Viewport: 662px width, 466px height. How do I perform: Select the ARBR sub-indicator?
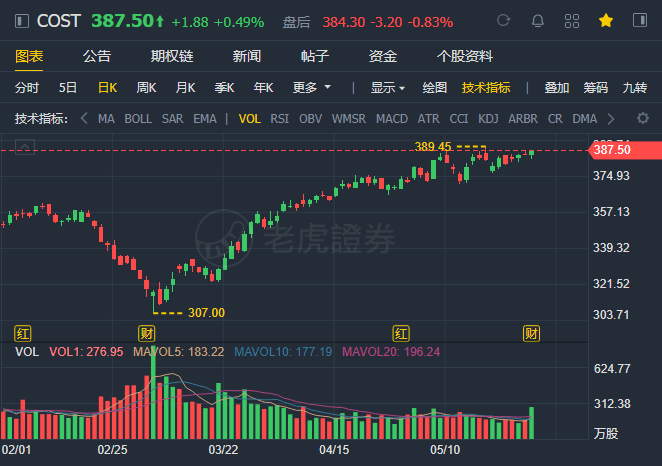(523, 119)
